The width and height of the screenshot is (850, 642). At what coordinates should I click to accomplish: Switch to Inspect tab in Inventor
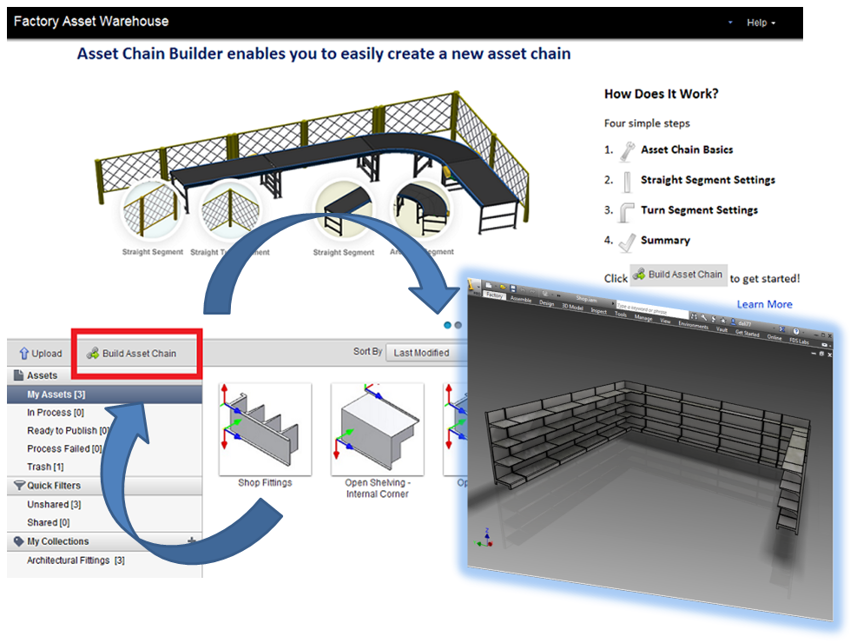599,311
